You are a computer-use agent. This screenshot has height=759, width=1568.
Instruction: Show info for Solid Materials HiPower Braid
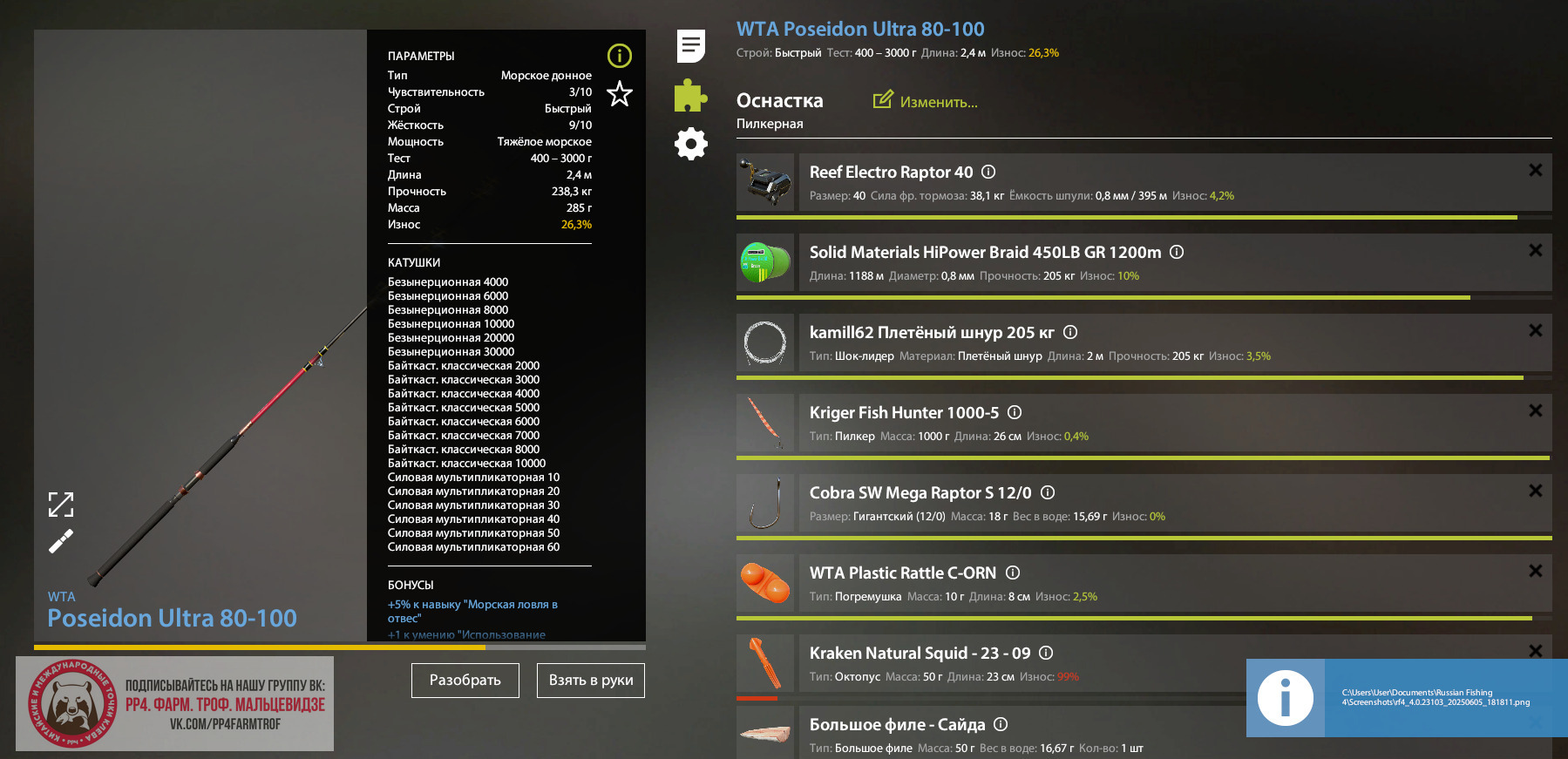(1177, 252)
